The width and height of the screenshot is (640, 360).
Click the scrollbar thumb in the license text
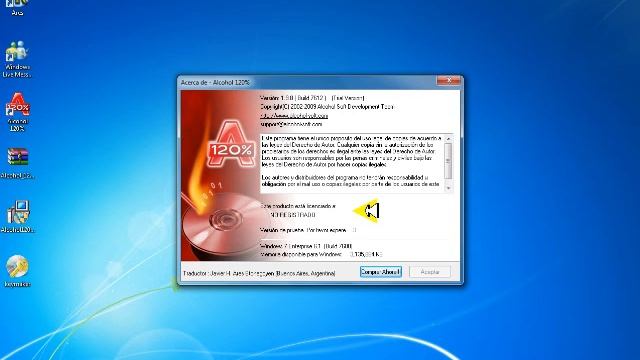(x=448, y=160)
